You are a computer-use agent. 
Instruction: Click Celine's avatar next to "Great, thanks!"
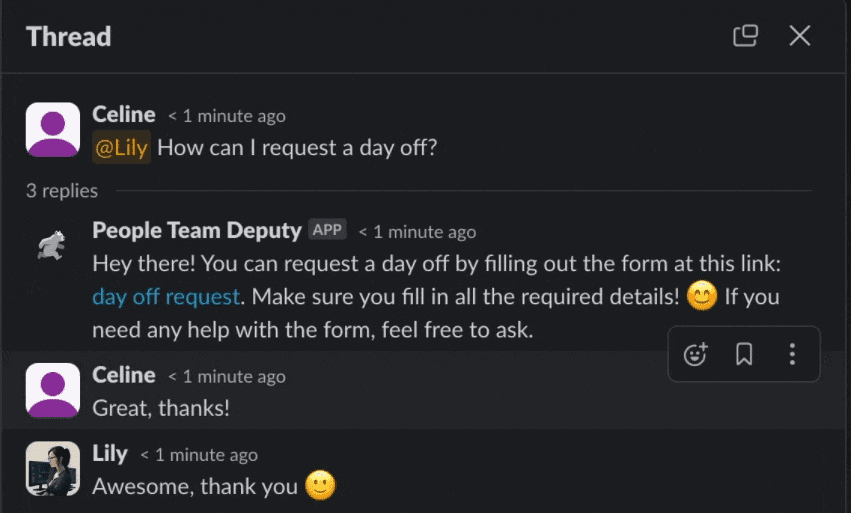(52, 390)
